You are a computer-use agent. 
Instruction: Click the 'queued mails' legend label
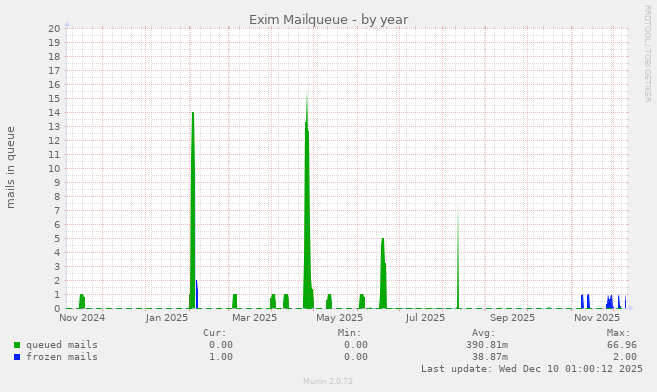[62, 345]
